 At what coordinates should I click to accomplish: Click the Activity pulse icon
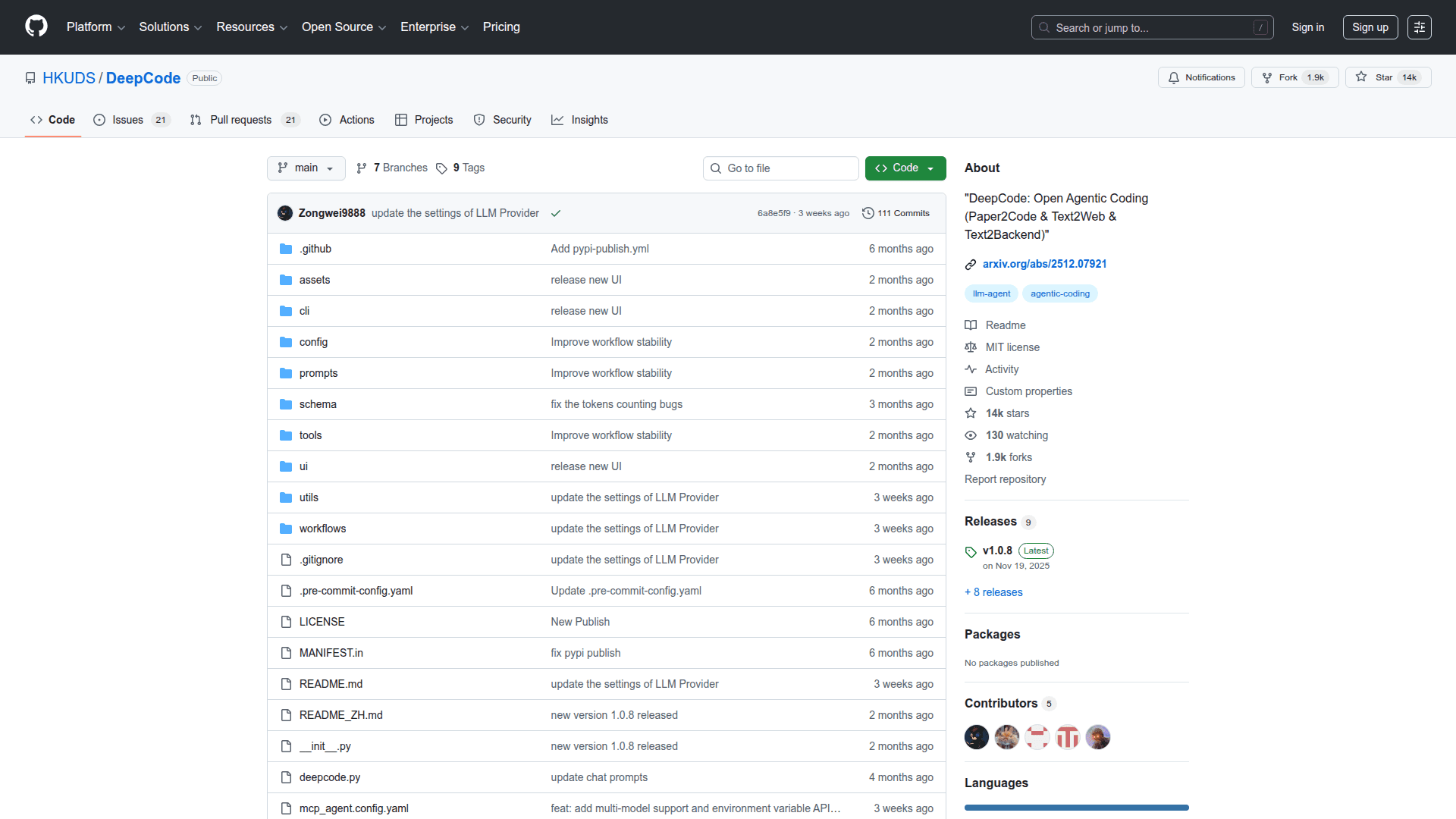971,369
